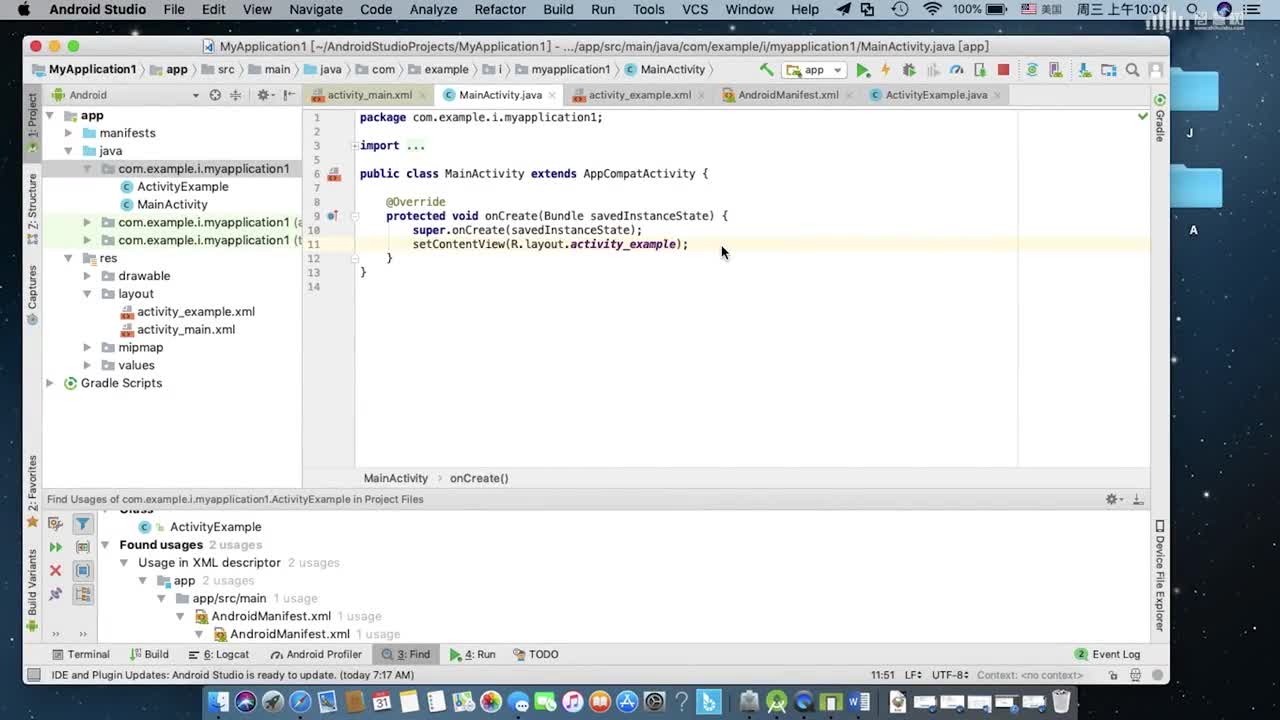Click the breakpoint marker beside line 9

point(333,216)
